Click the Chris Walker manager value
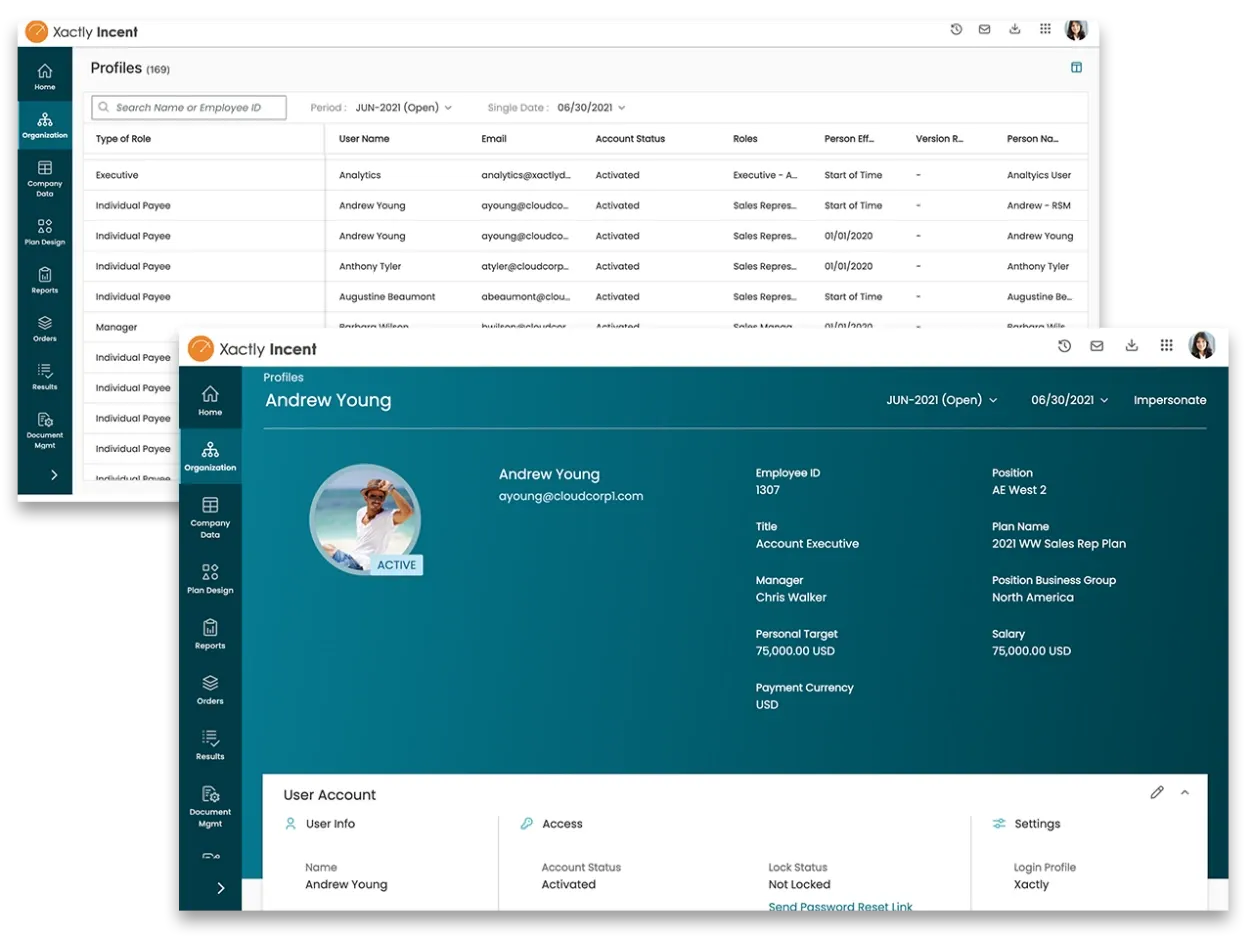This screenshot has height=939, width=1252. click(x=791, y=597)
